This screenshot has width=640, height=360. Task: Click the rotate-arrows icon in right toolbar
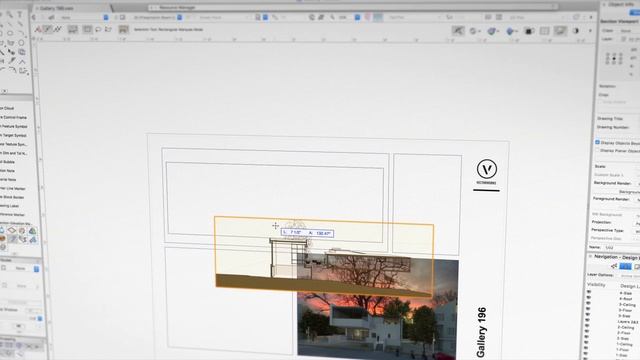pos(474,31)
